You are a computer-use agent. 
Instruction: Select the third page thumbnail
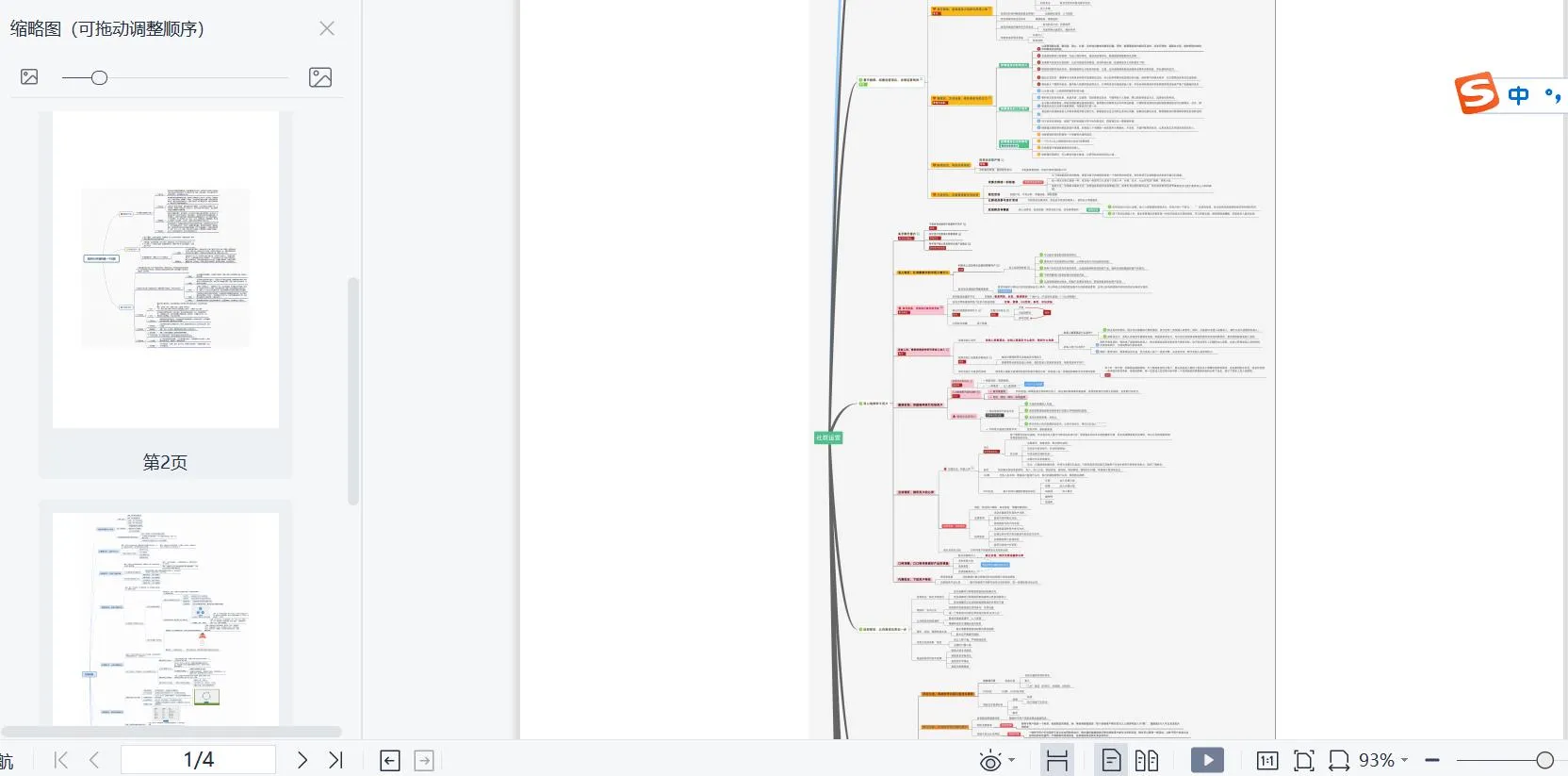click(x=165, y=619)
